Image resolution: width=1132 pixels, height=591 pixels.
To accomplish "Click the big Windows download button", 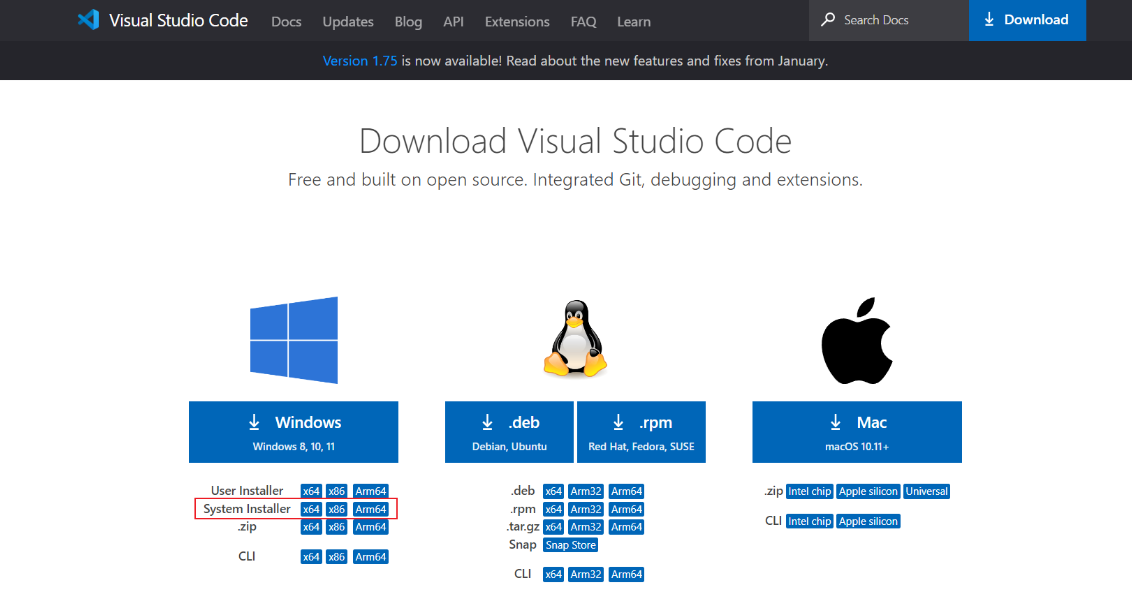I will click(x=293, y=432).
